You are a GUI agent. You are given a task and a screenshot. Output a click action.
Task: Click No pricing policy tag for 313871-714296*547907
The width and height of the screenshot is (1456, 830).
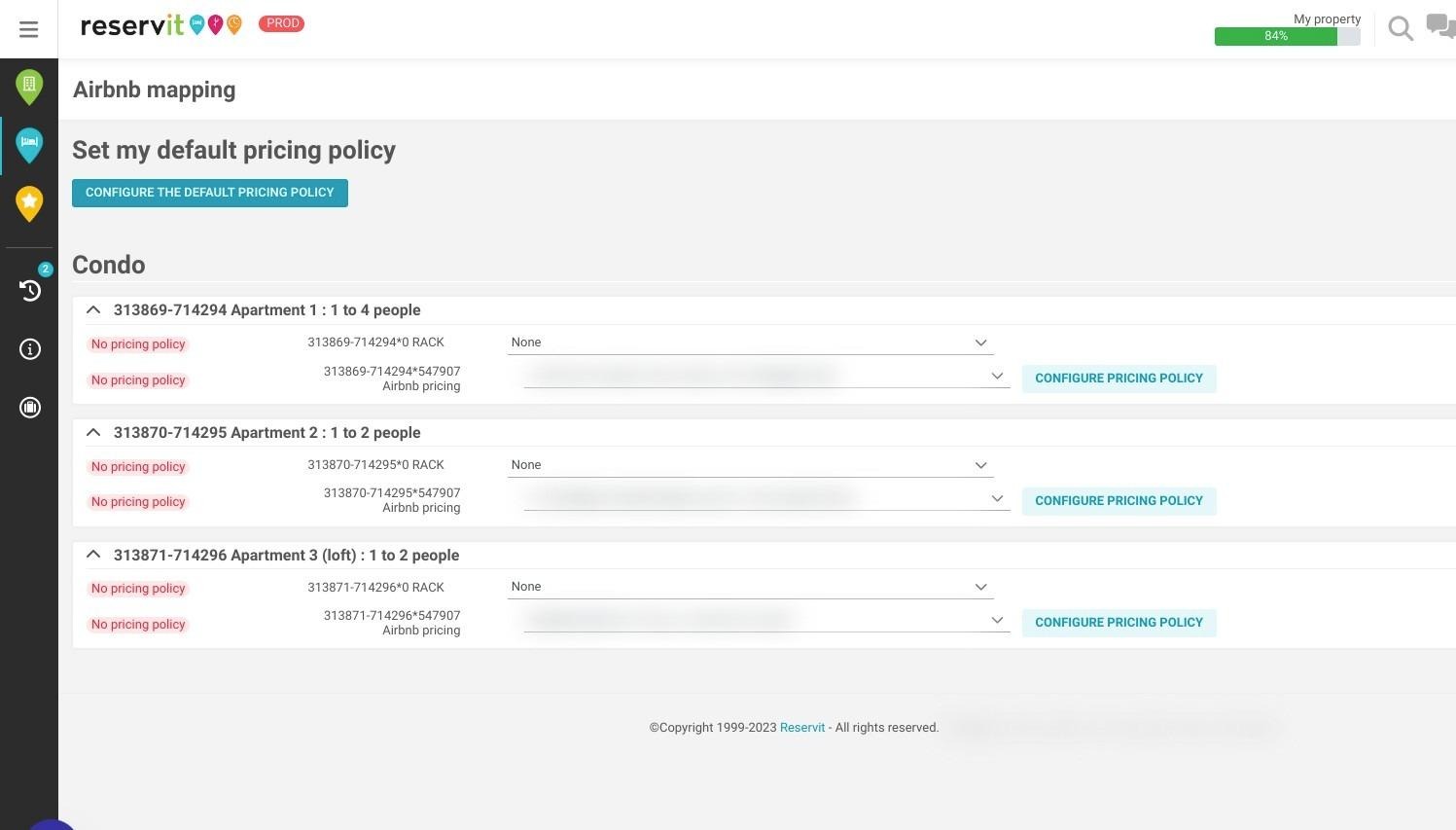pos(138,625)
